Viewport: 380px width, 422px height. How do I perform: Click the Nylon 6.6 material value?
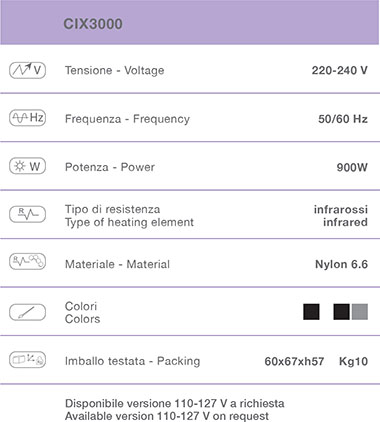click(341, 264)
